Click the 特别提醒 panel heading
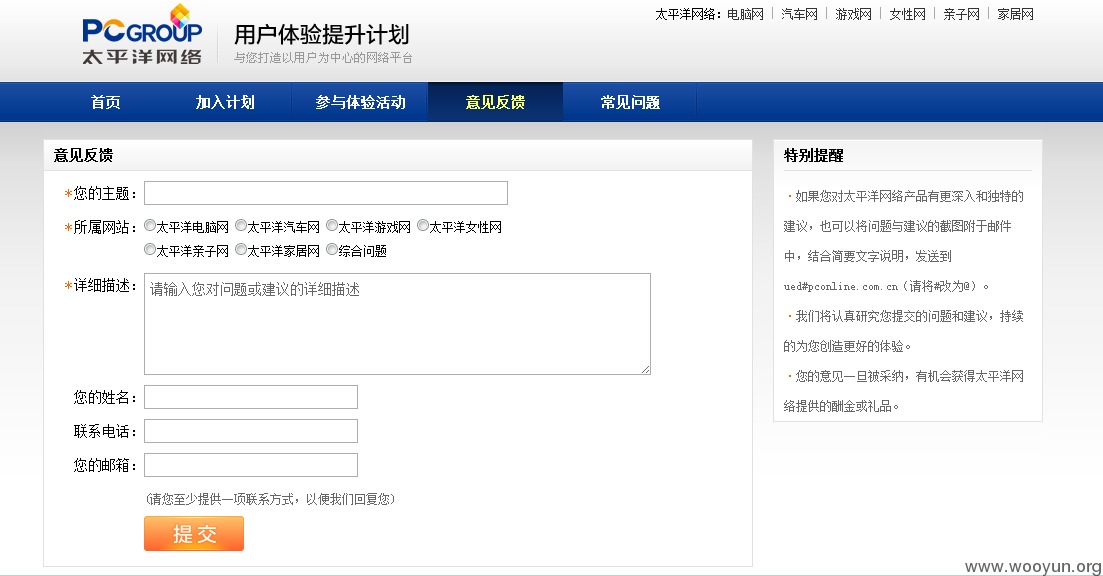Image resolution: width=1103 pixels, height=576 pixels. click(x=813, y=155)
